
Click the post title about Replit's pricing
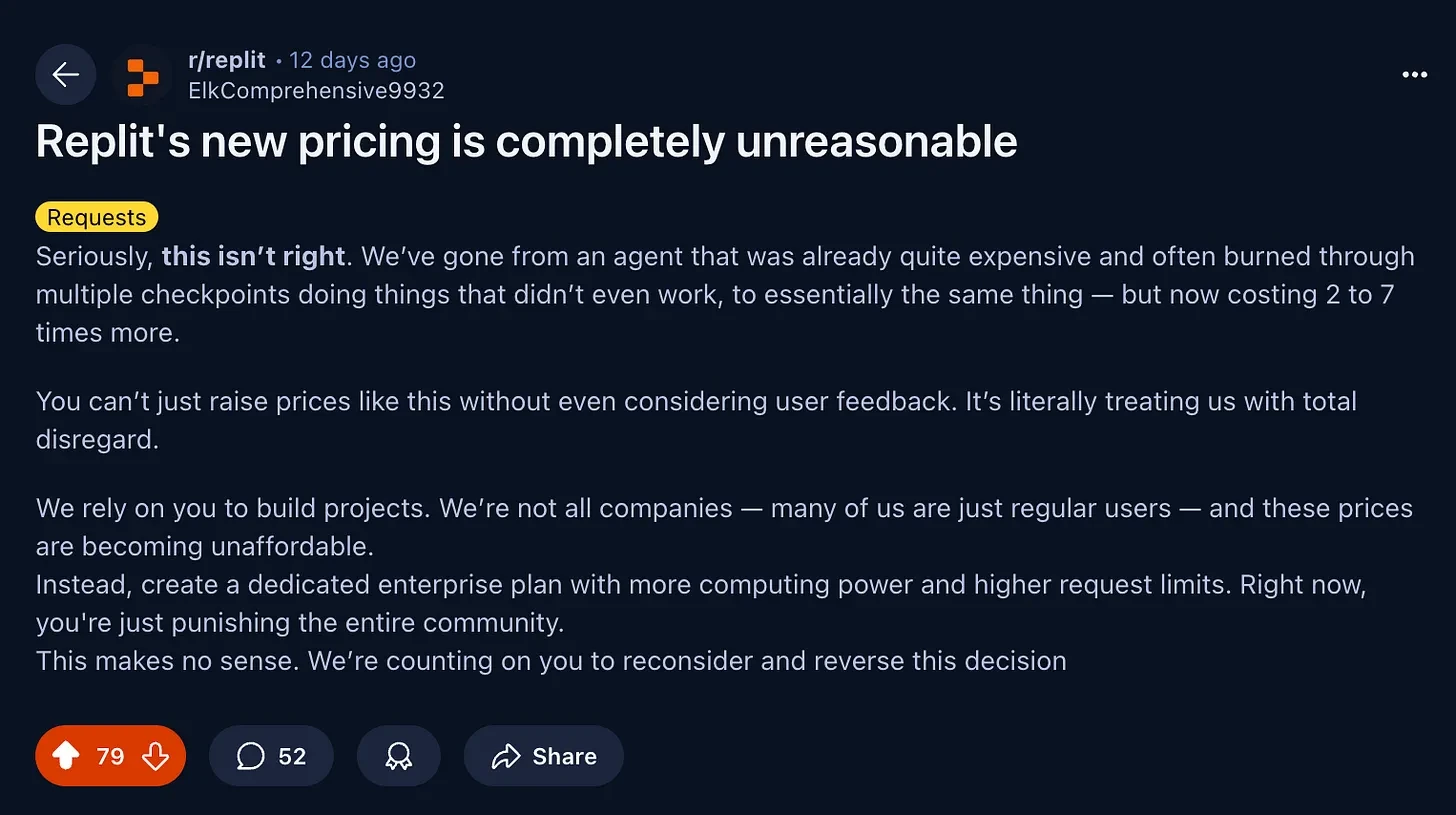point(526,142)
